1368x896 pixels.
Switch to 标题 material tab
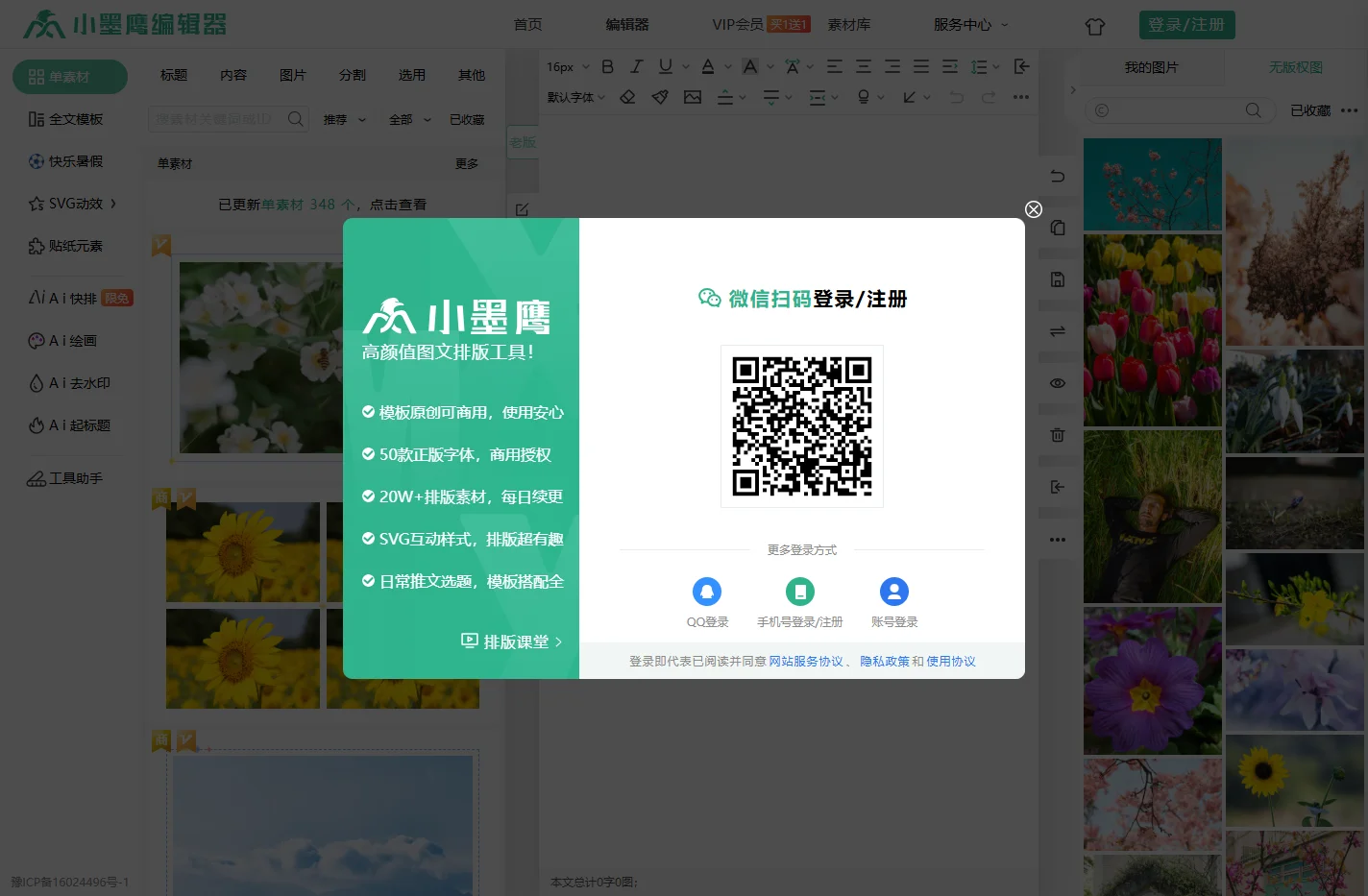174,75
